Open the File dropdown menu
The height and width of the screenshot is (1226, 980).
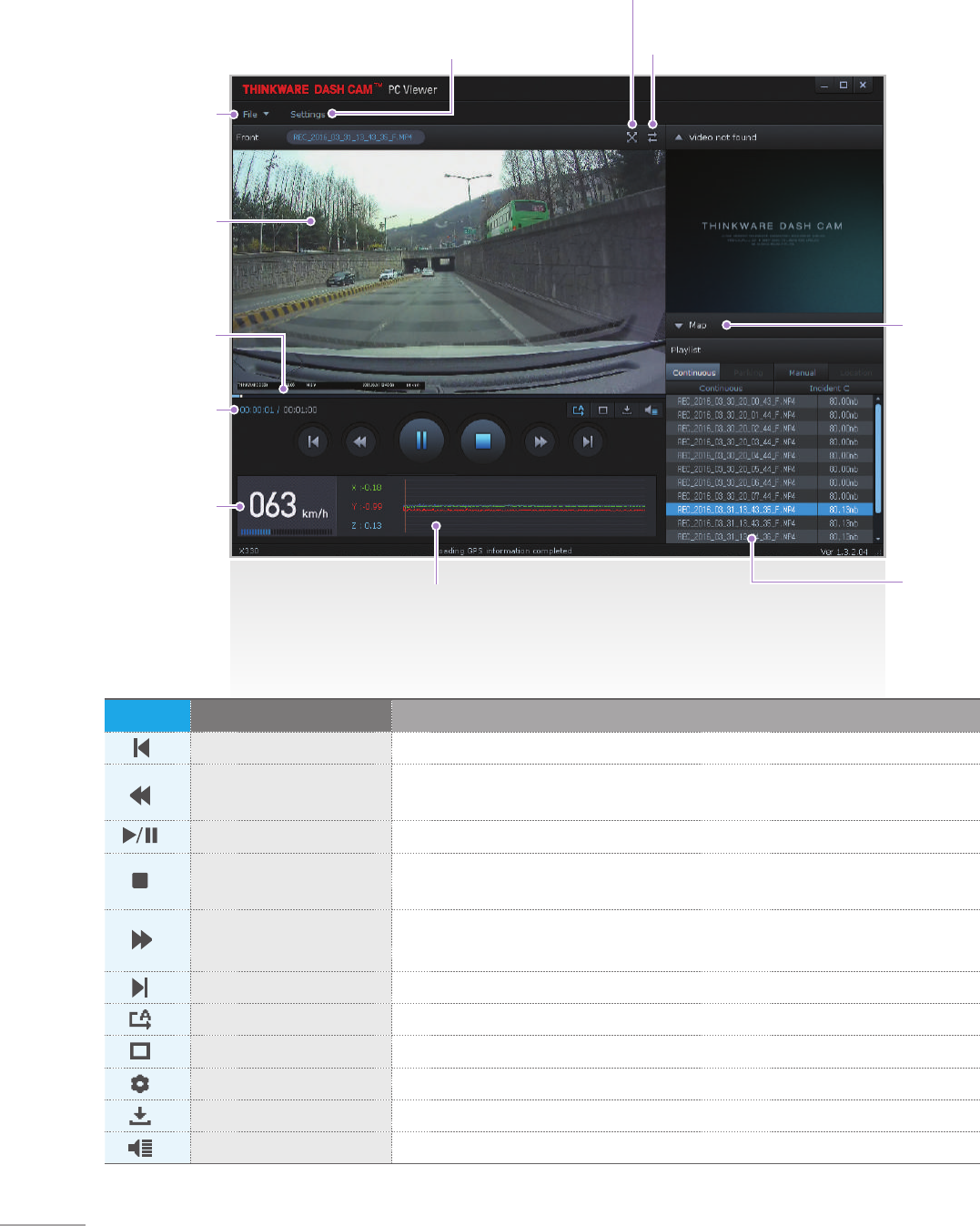(x=255, y=115)
